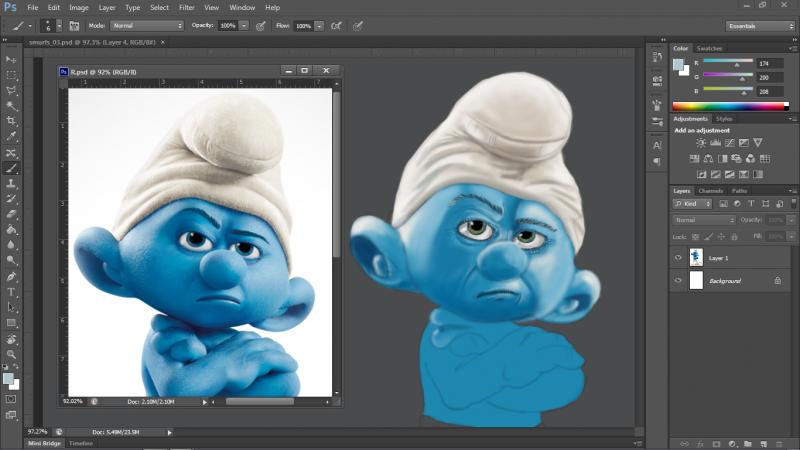This screenshot has height=450, width=800.
Task: Open the Brush panel toggle icon in options bar
Action: click(x=74, y=26)
